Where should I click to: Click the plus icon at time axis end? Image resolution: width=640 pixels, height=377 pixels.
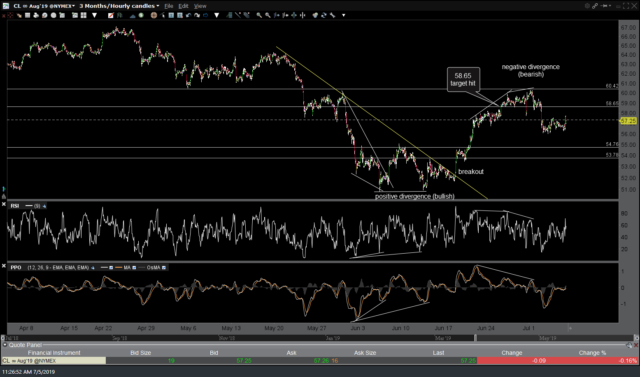[570, 328]
